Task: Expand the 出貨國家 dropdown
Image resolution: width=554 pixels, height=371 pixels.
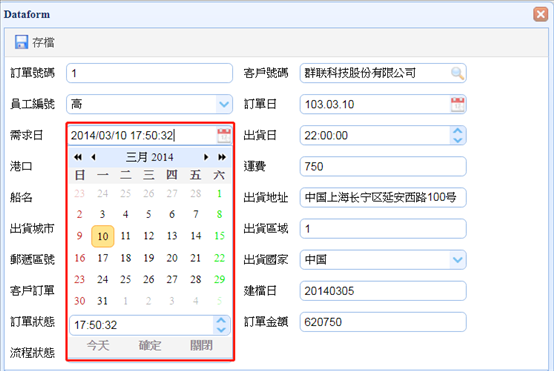Action: [x=458, y=260]
